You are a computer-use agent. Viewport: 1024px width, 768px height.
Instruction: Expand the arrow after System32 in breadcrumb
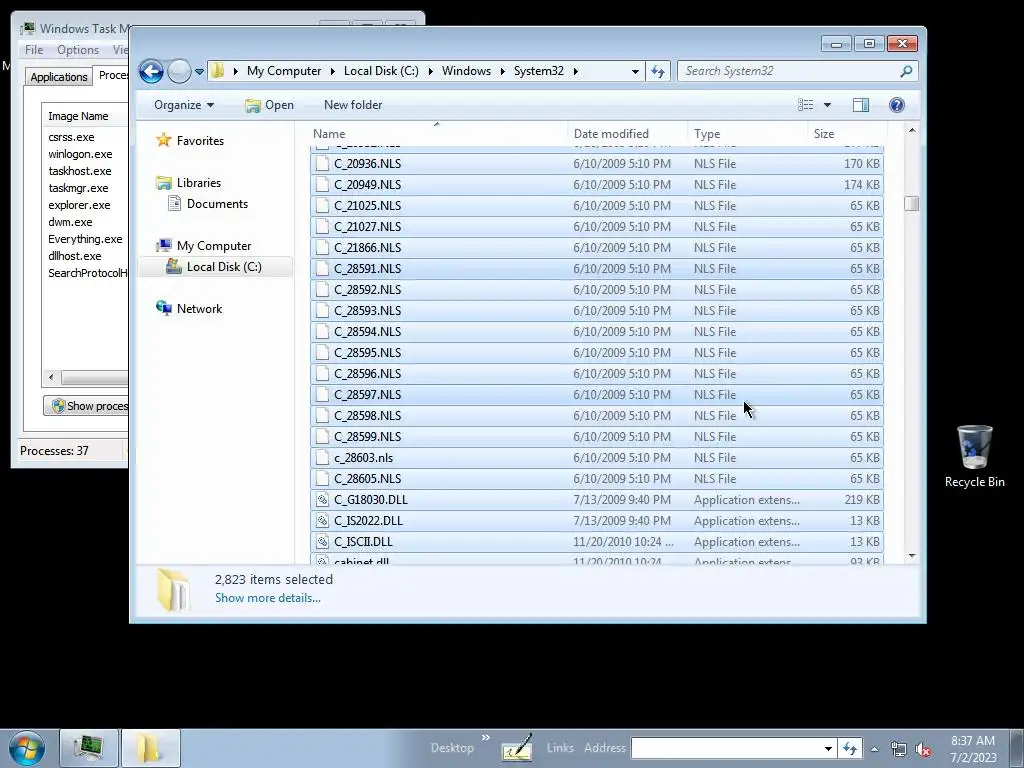pos(575,71)
